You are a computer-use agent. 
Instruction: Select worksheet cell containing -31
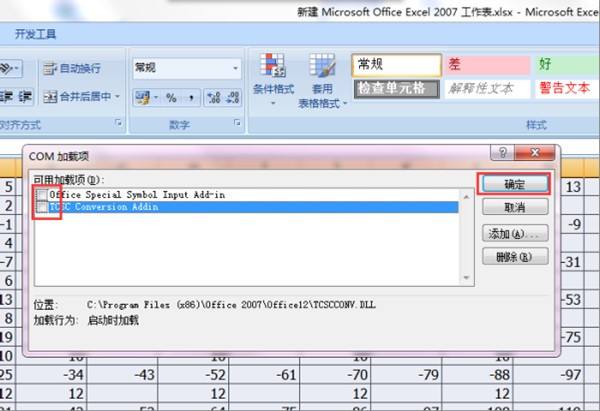572,262
